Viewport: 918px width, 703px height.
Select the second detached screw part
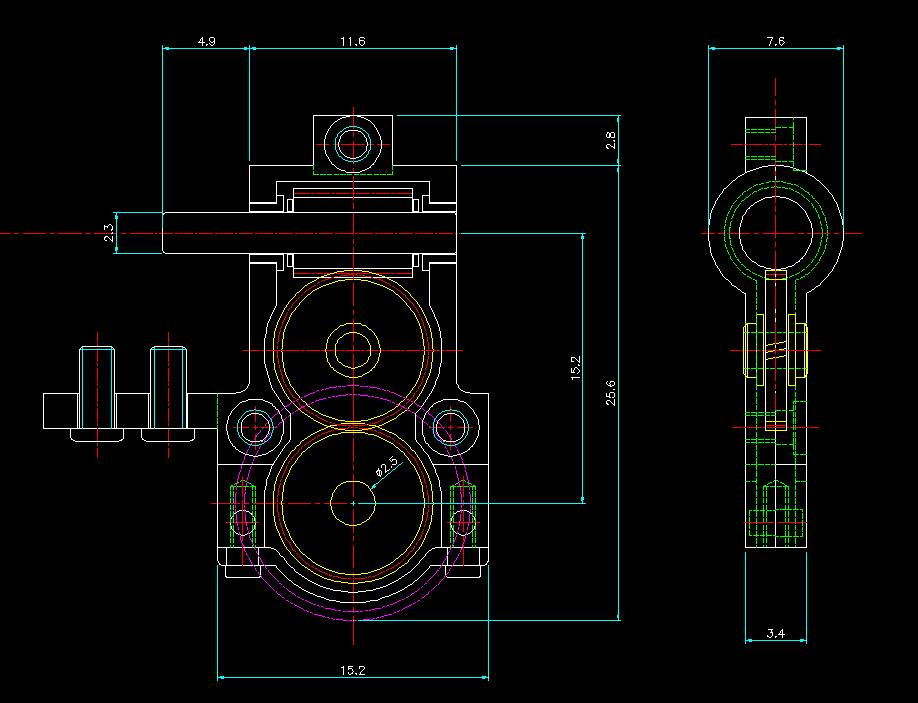[168, 393]
